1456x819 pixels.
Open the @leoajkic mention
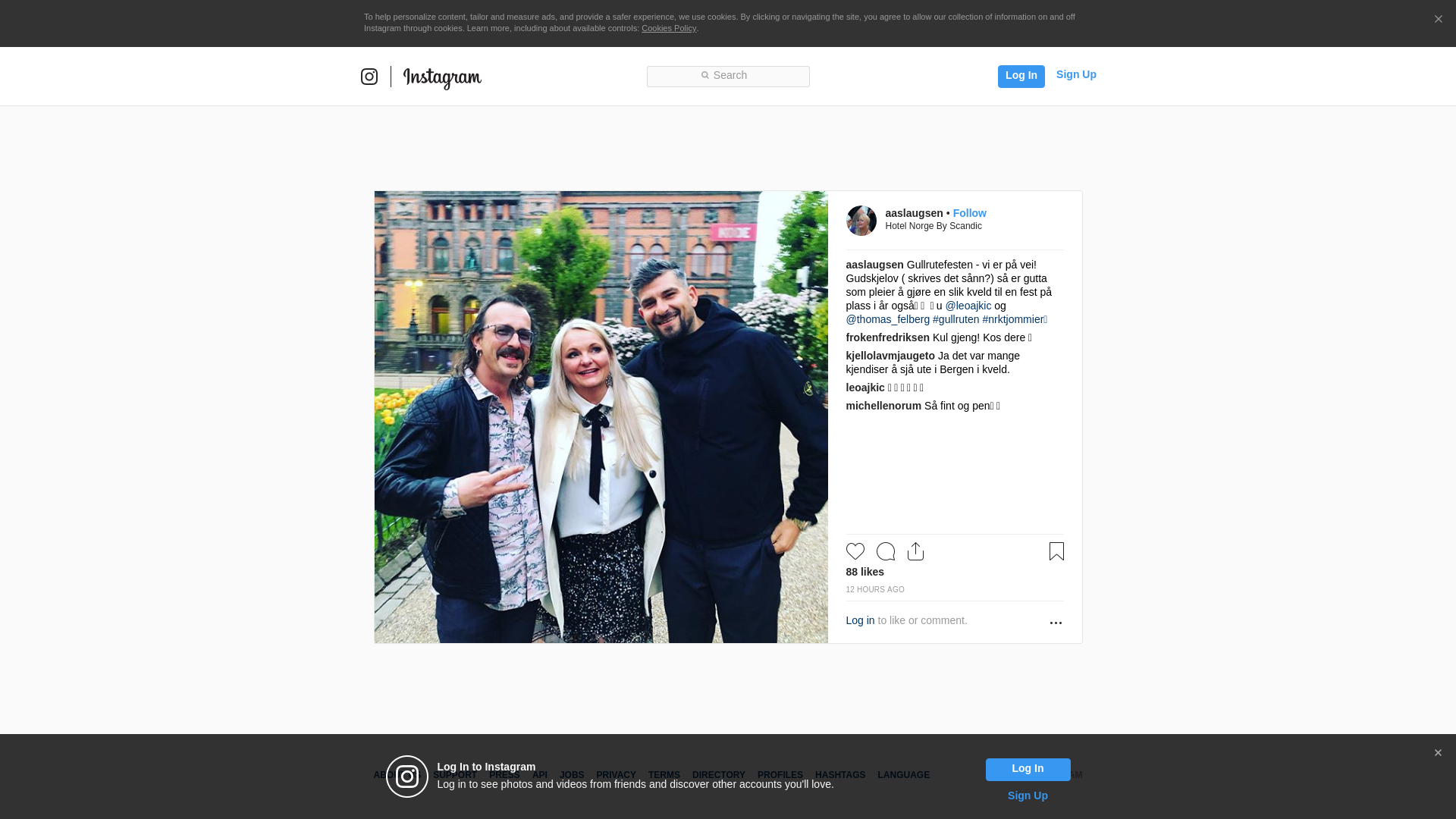tap(968, 306)
